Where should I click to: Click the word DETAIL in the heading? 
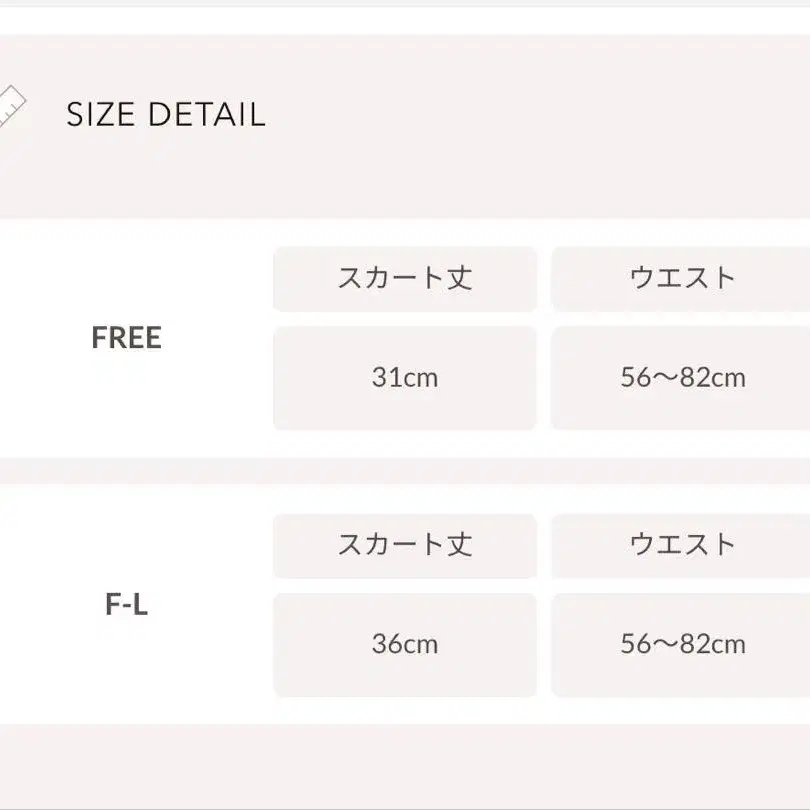click(206, 115)
